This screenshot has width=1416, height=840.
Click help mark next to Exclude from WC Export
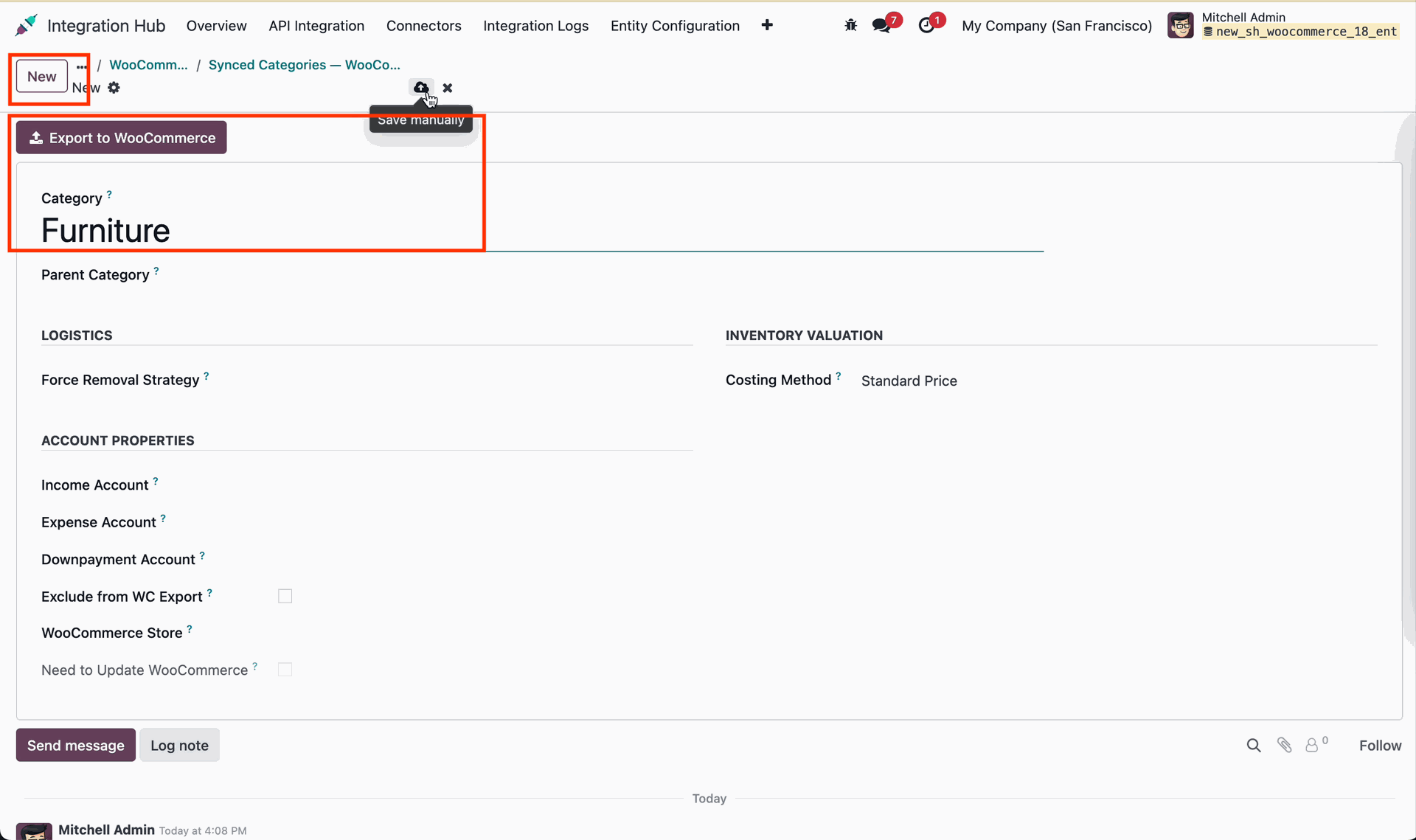click(209, 592)
